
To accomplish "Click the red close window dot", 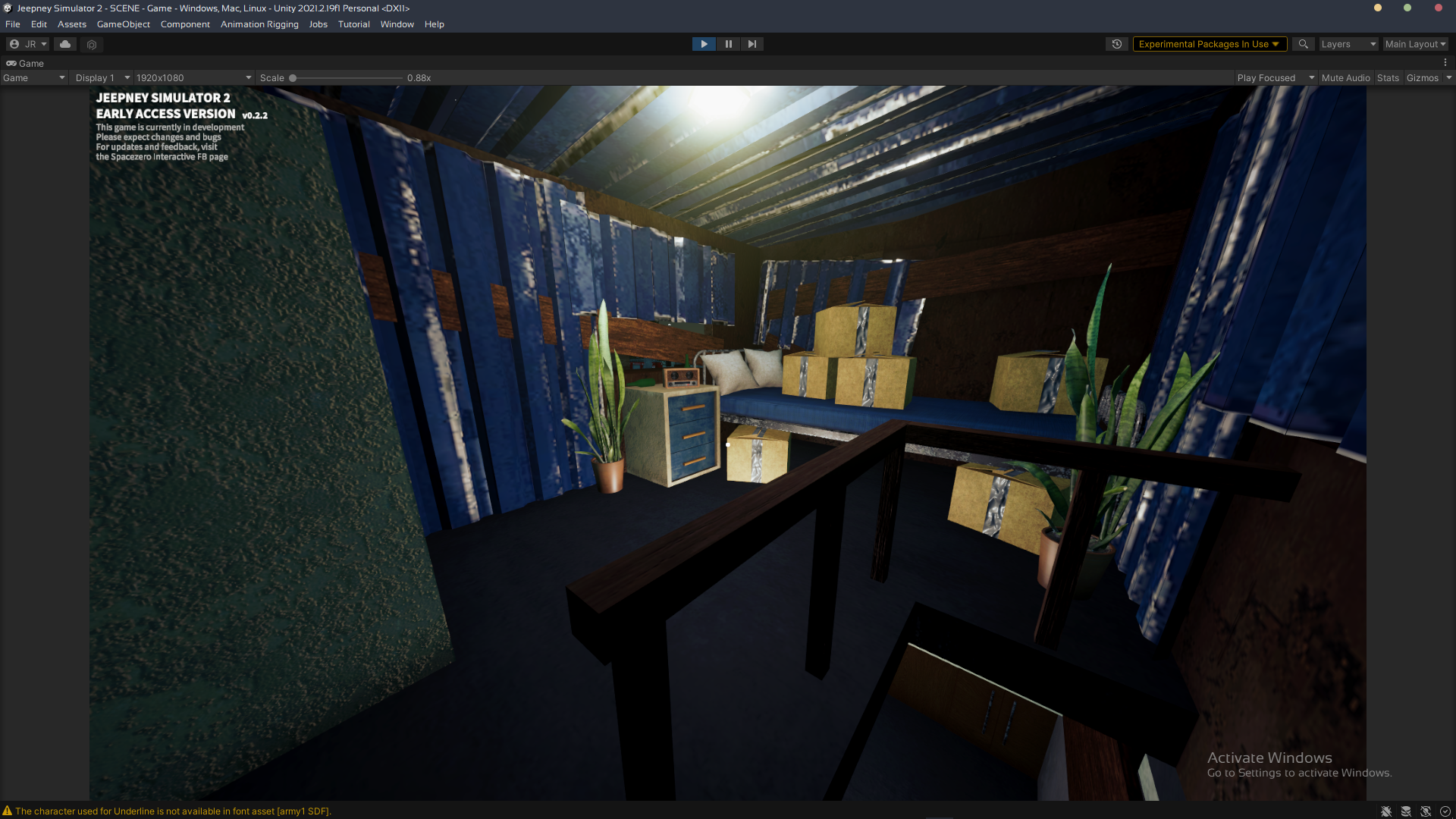I will coord(1439,8).
